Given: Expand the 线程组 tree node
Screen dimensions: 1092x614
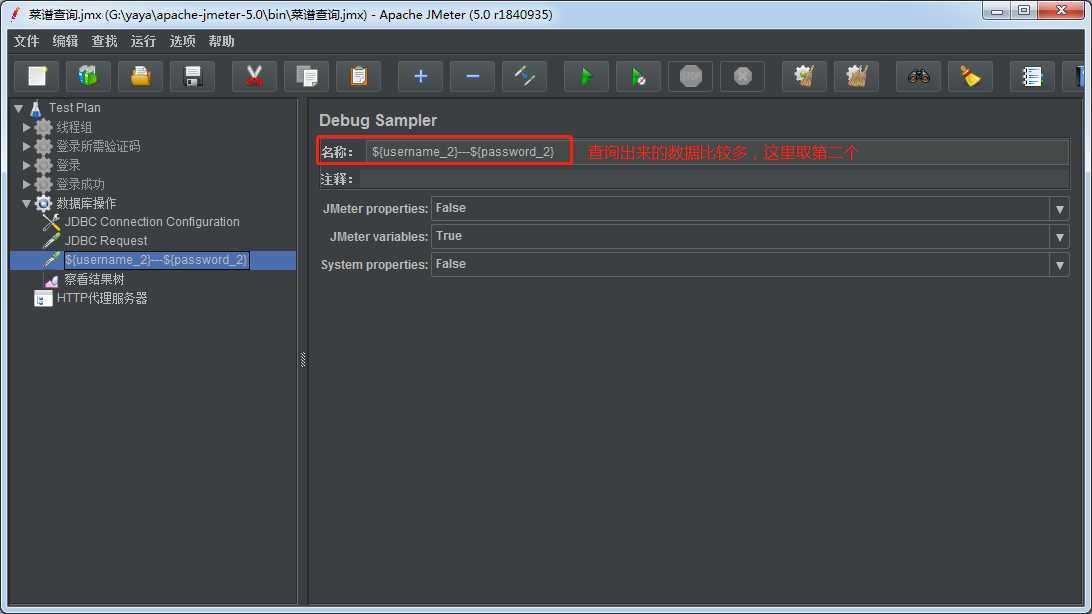Looking at the screenshot, I should click(x=26, y=127).
